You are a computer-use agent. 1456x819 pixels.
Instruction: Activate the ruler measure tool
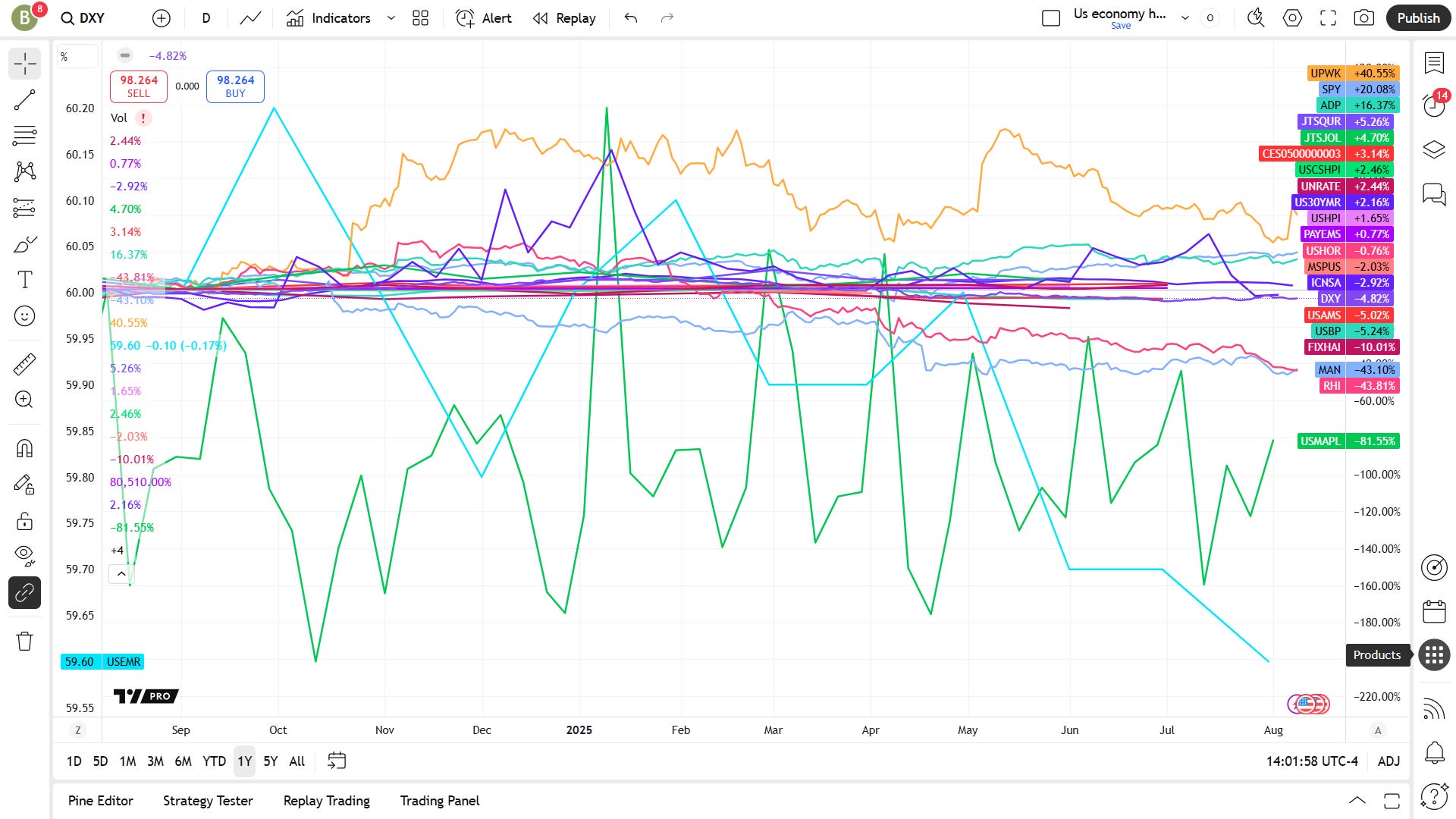point(24,365)
